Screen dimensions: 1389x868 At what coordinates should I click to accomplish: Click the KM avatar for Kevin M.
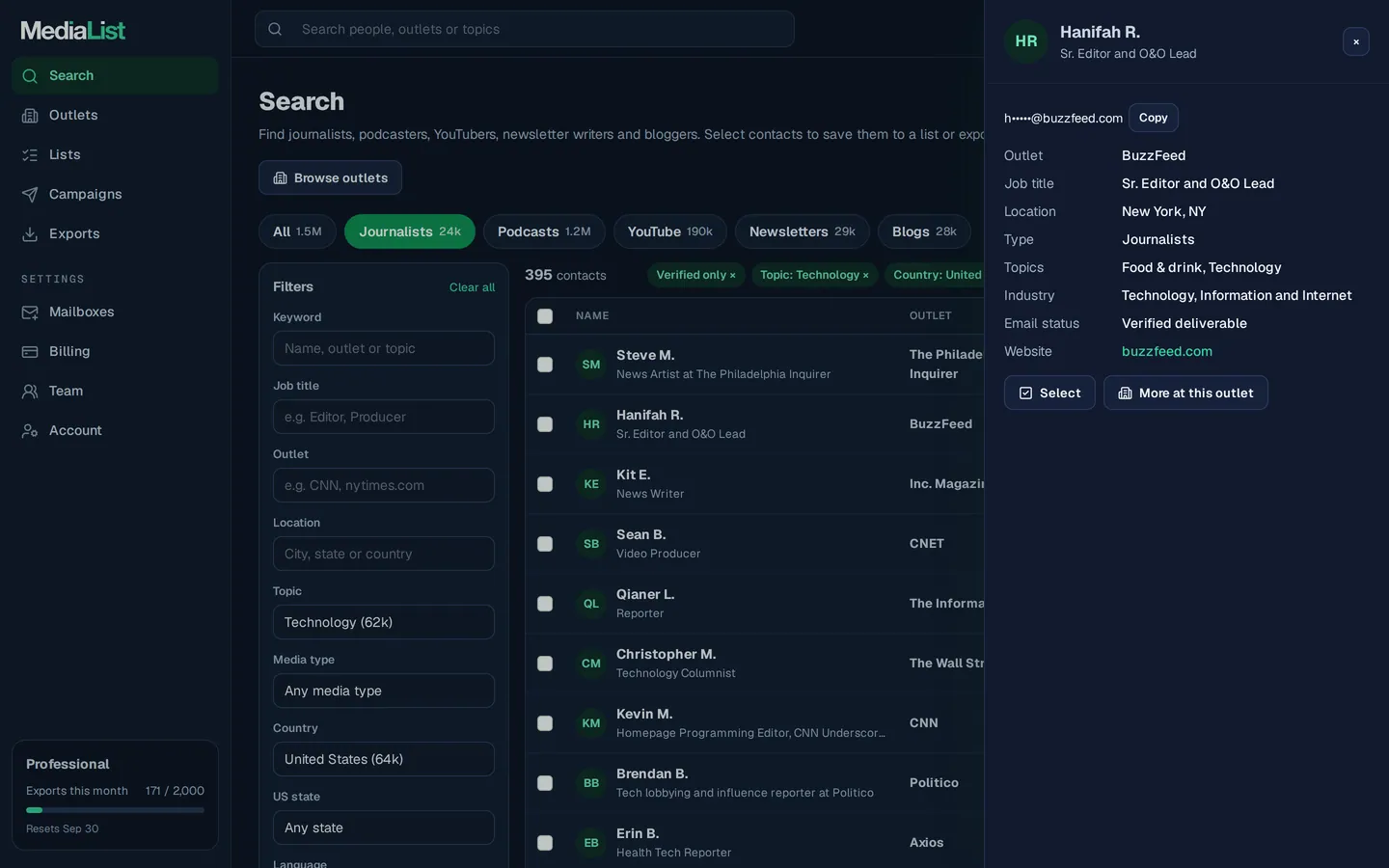[591, 723]
